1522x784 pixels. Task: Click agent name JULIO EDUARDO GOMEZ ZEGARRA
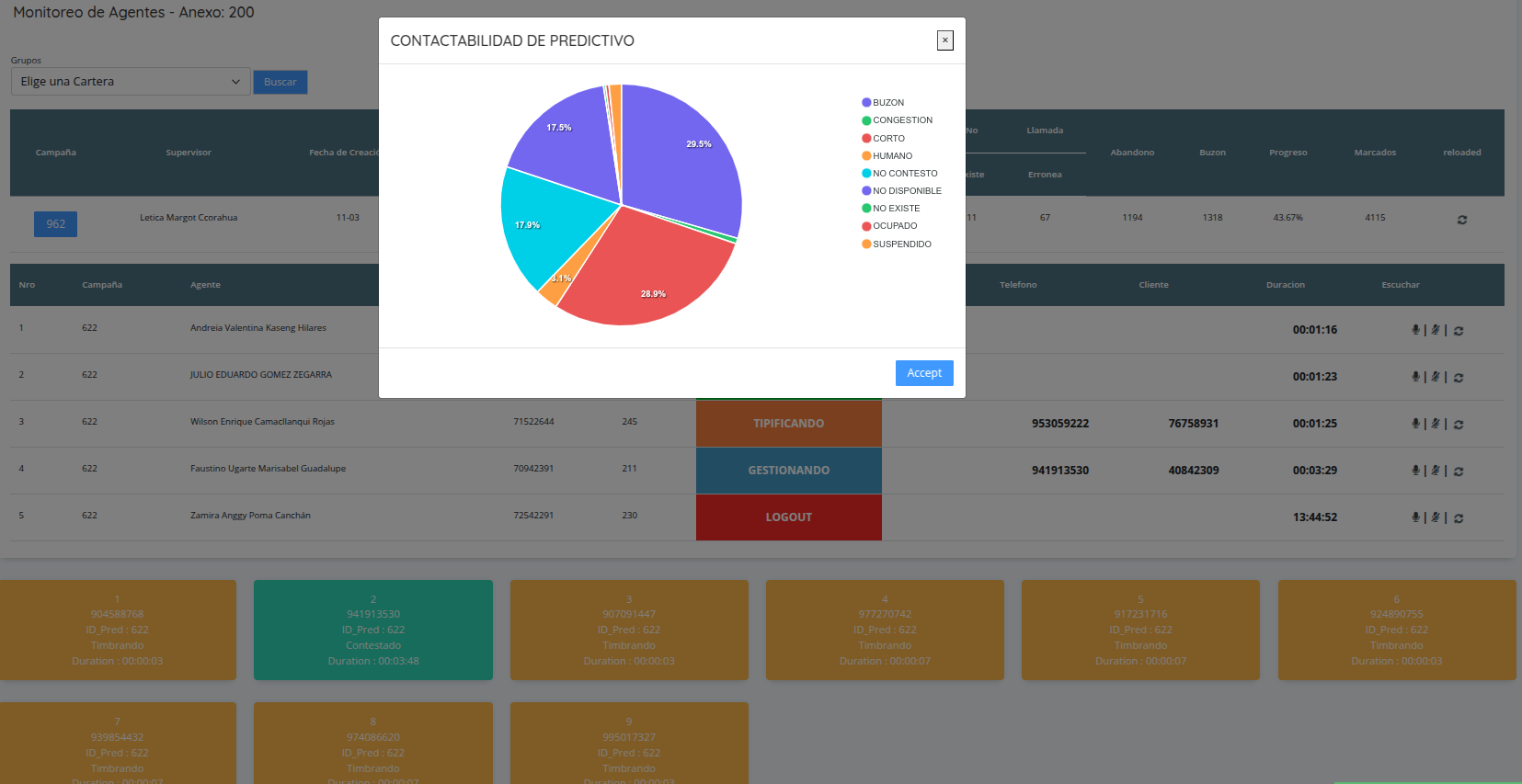click(x=261, y=375)
